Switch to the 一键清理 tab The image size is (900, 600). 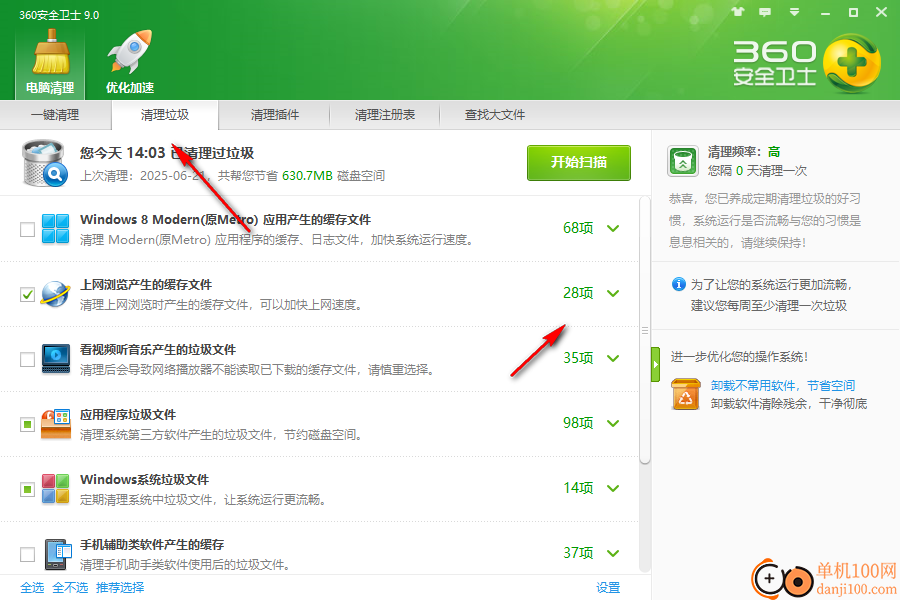55,115
